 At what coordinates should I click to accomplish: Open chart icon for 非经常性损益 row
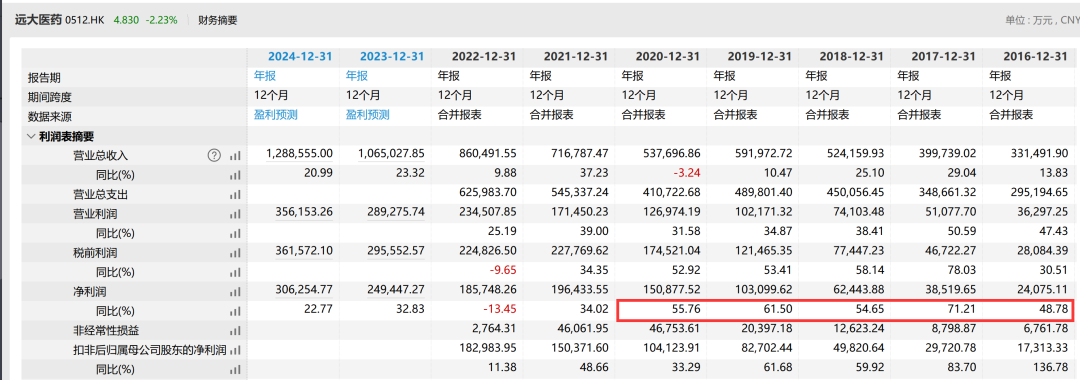point(236,331)
